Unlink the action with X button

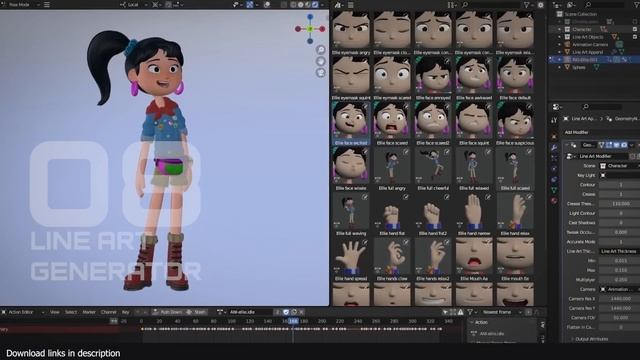302,312
